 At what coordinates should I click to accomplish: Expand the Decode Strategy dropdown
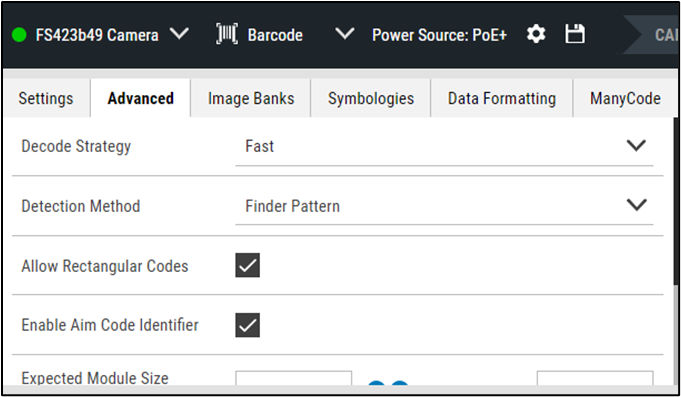coord(444,146)
